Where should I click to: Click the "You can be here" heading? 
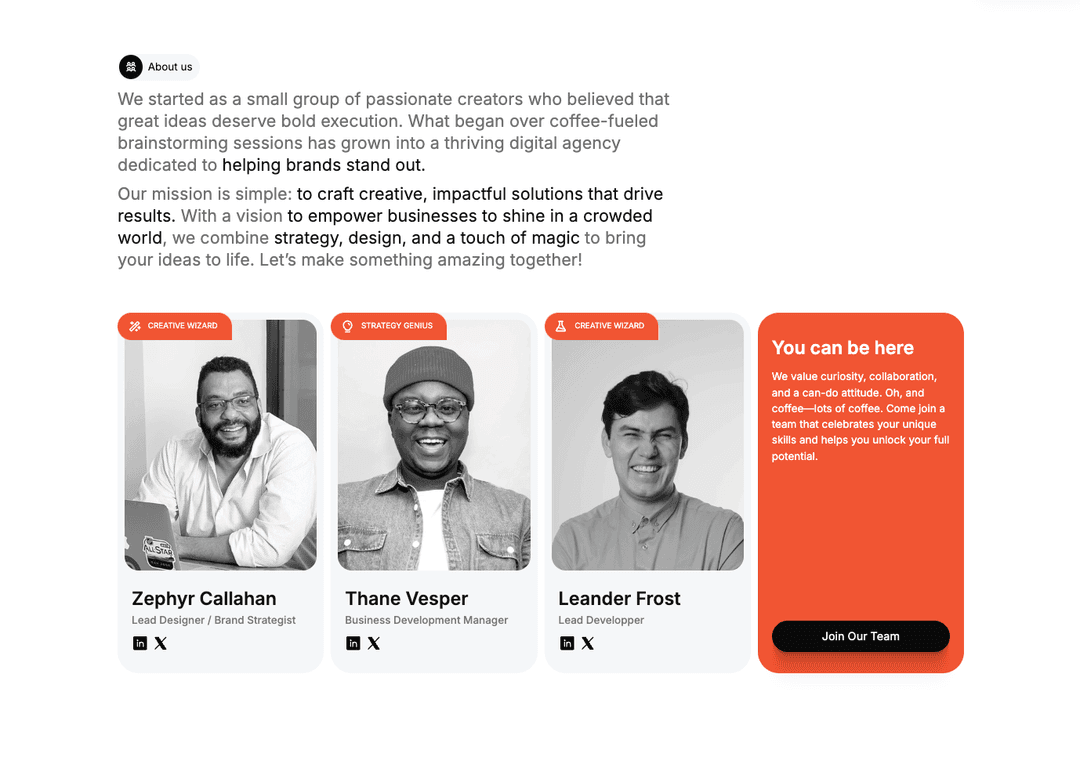(x=843, y=348)
